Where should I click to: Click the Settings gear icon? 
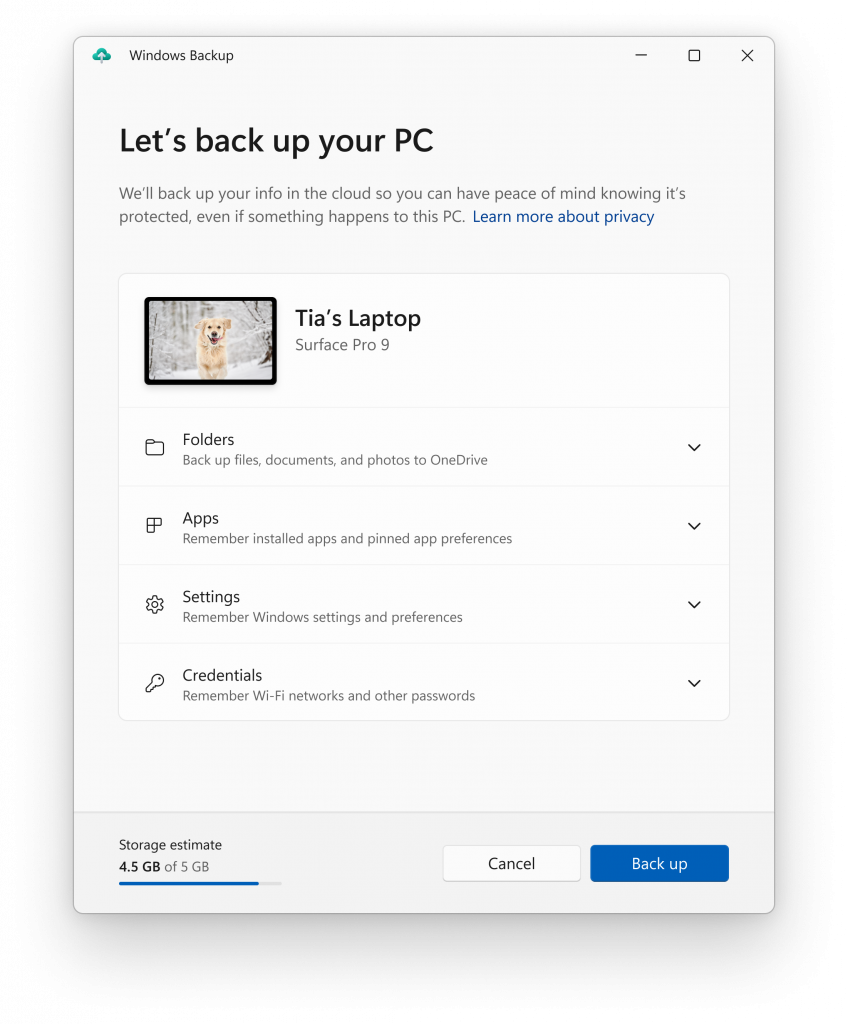(x=155, y=605)
